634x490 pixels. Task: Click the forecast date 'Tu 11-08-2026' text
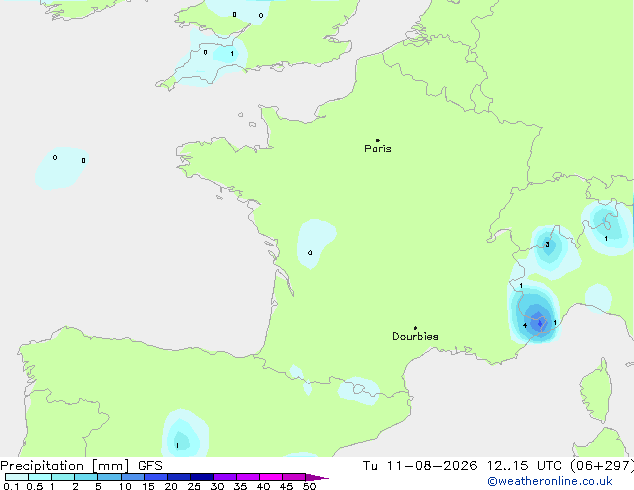(420, 466)
